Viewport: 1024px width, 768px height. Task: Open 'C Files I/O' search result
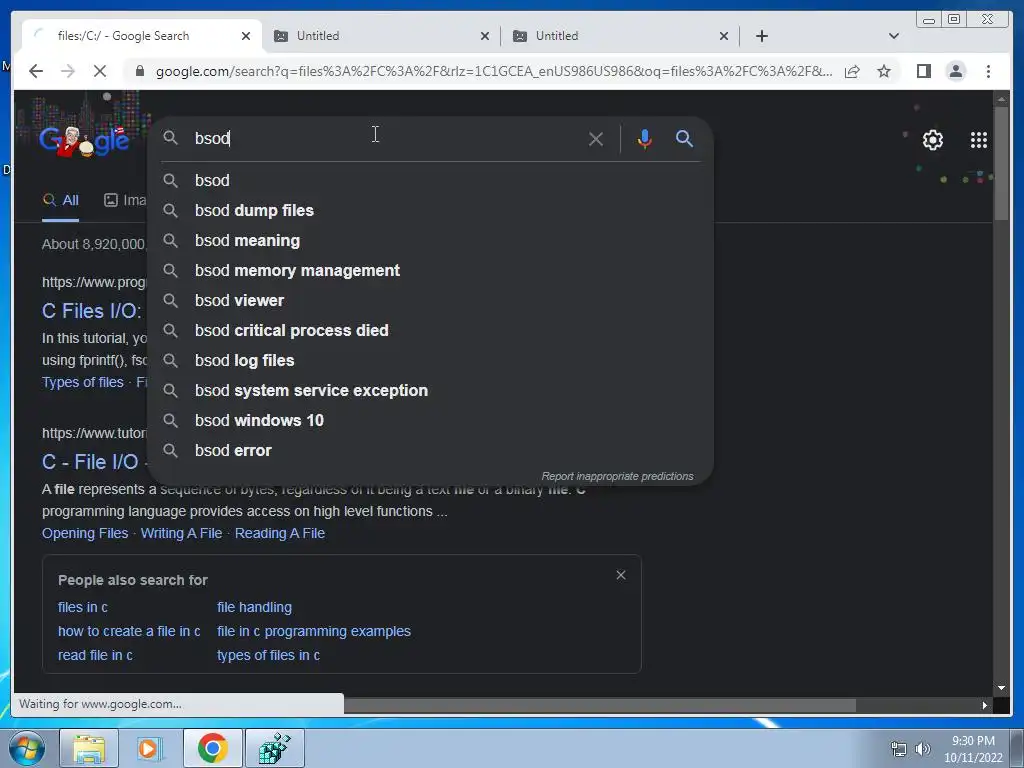(x=91, y=311)
